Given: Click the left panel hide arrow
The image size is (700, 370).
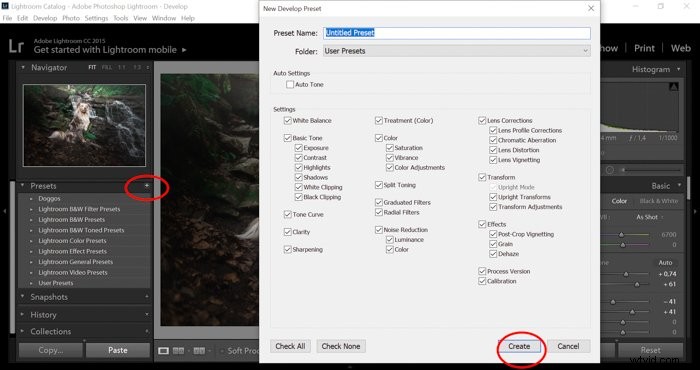Looking at the screenshot, I should point(4,211).
